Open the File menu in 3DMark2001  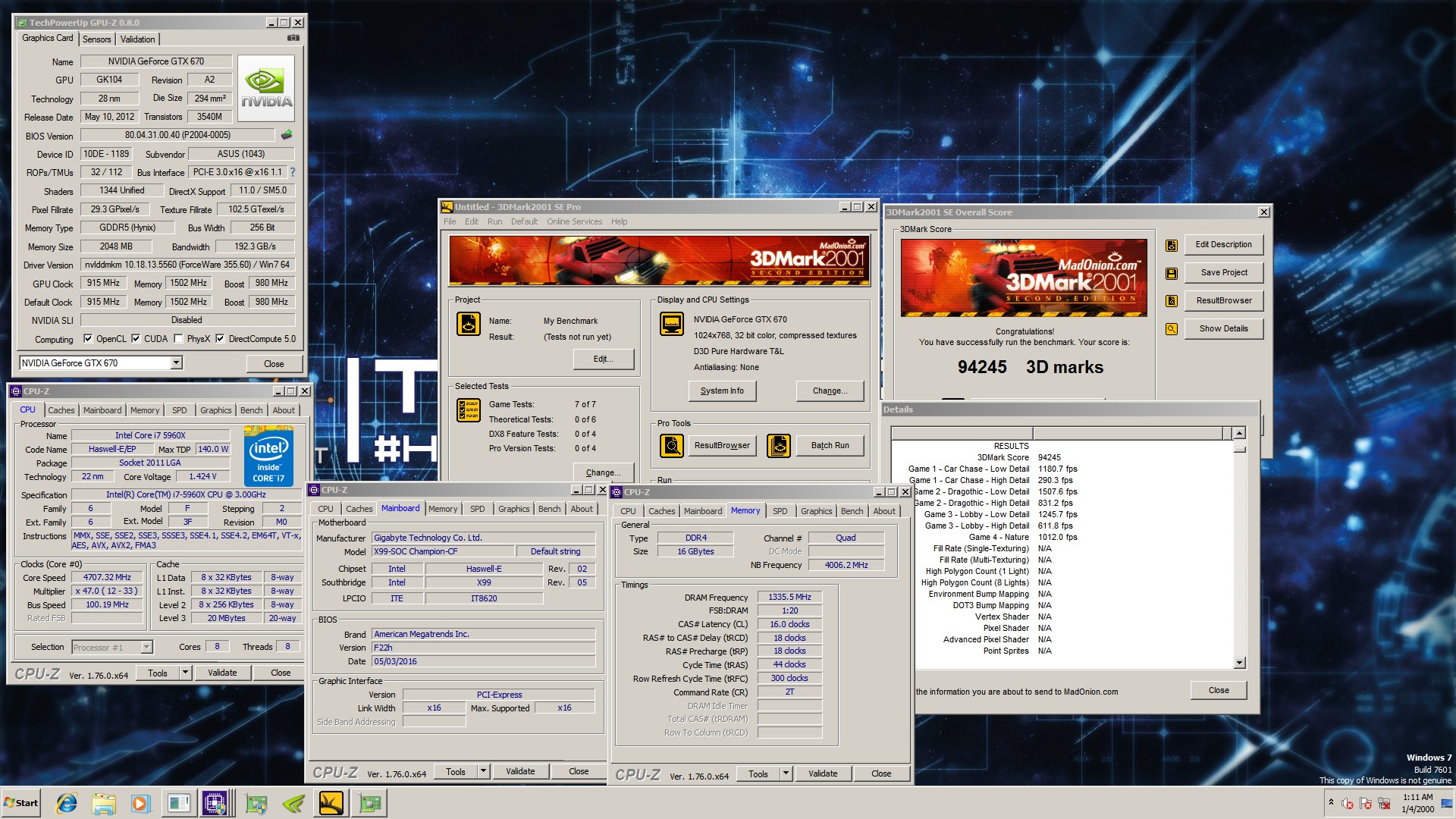tap(450, 222)
